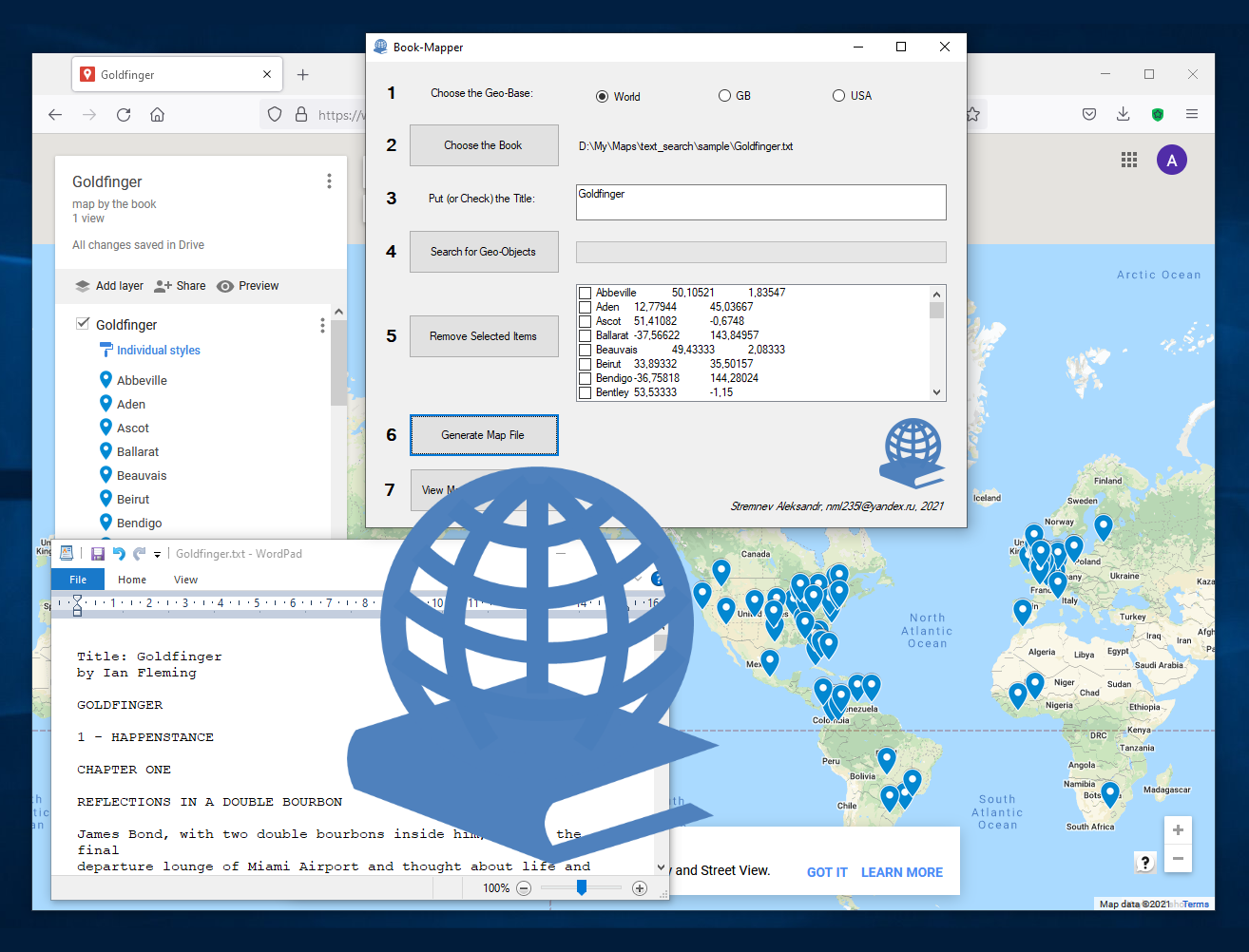The height and width of the screenshot is (952, 1249).
Task: Zoom out with WordPad minus button
Action: coord(524,888)
